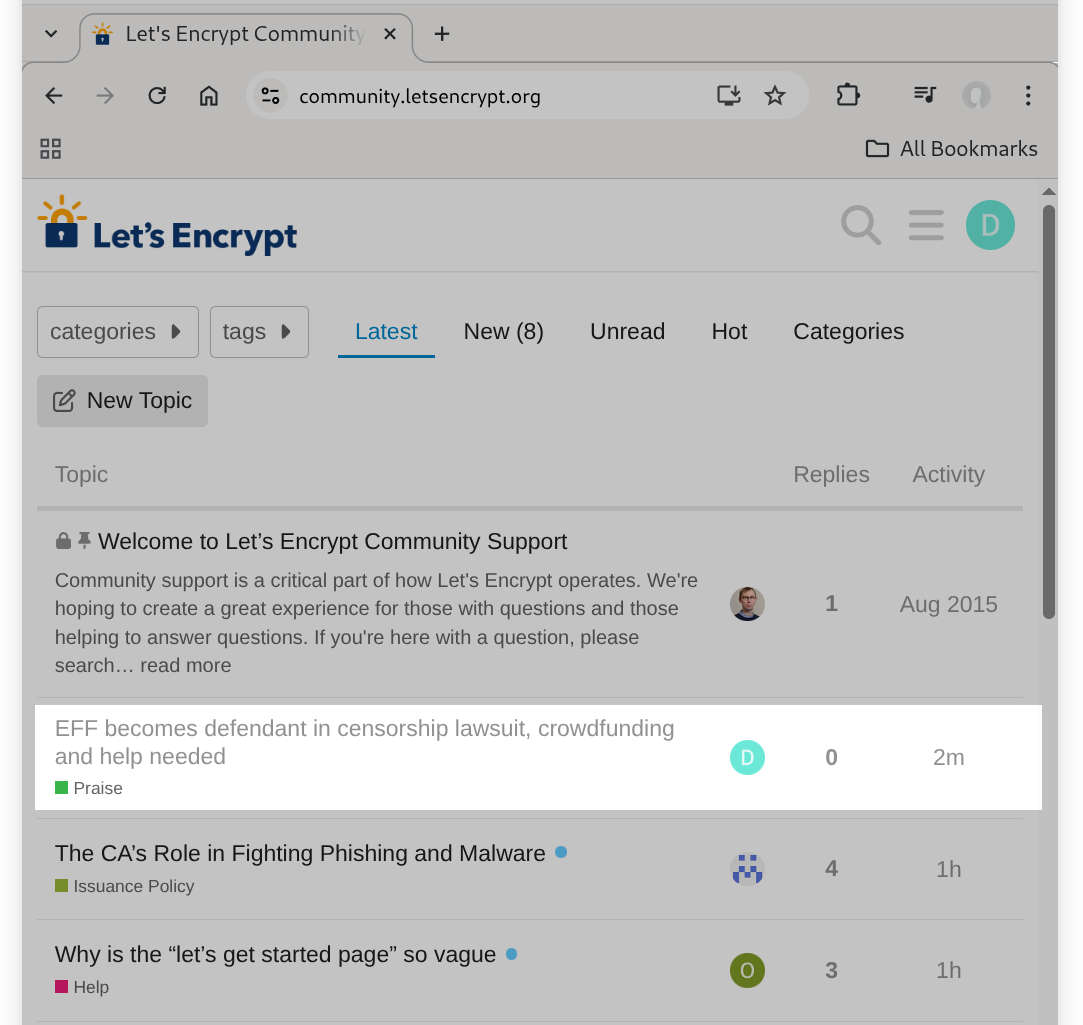Click the Let's Encrypt logo

pyautogui.click(x=167, y=223)
